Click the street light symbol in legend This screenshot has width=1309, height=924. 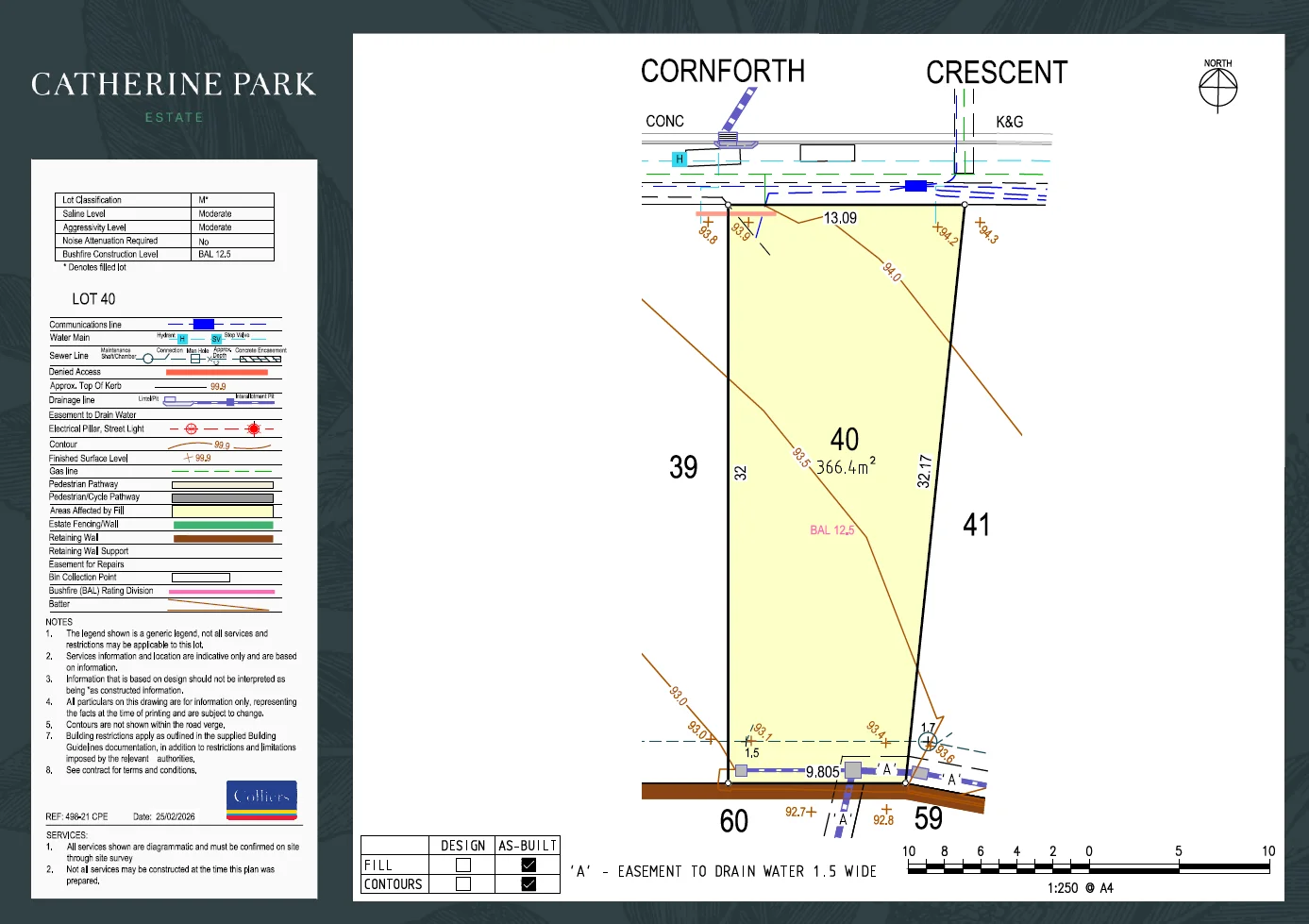coord(253,428)
